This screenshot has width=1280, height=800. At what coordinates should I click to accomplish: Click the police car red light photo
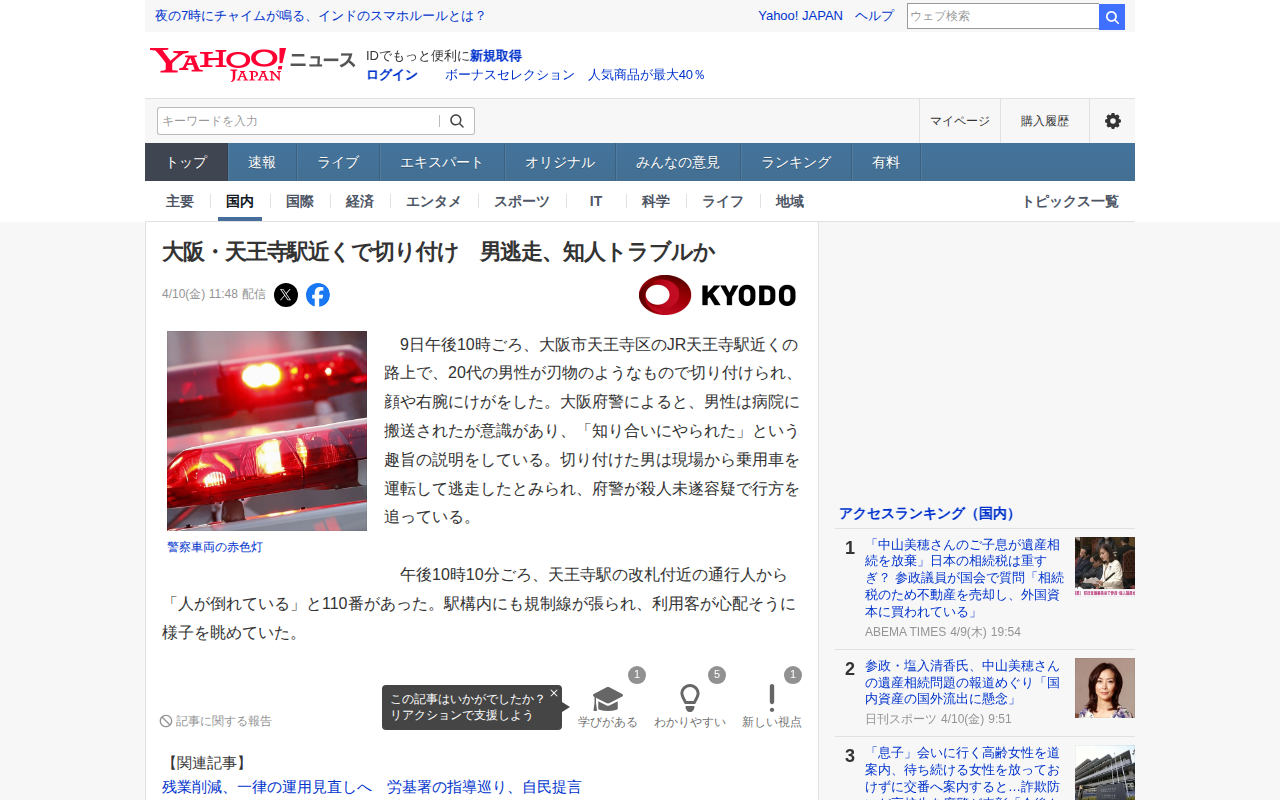(x=267, y=431)
